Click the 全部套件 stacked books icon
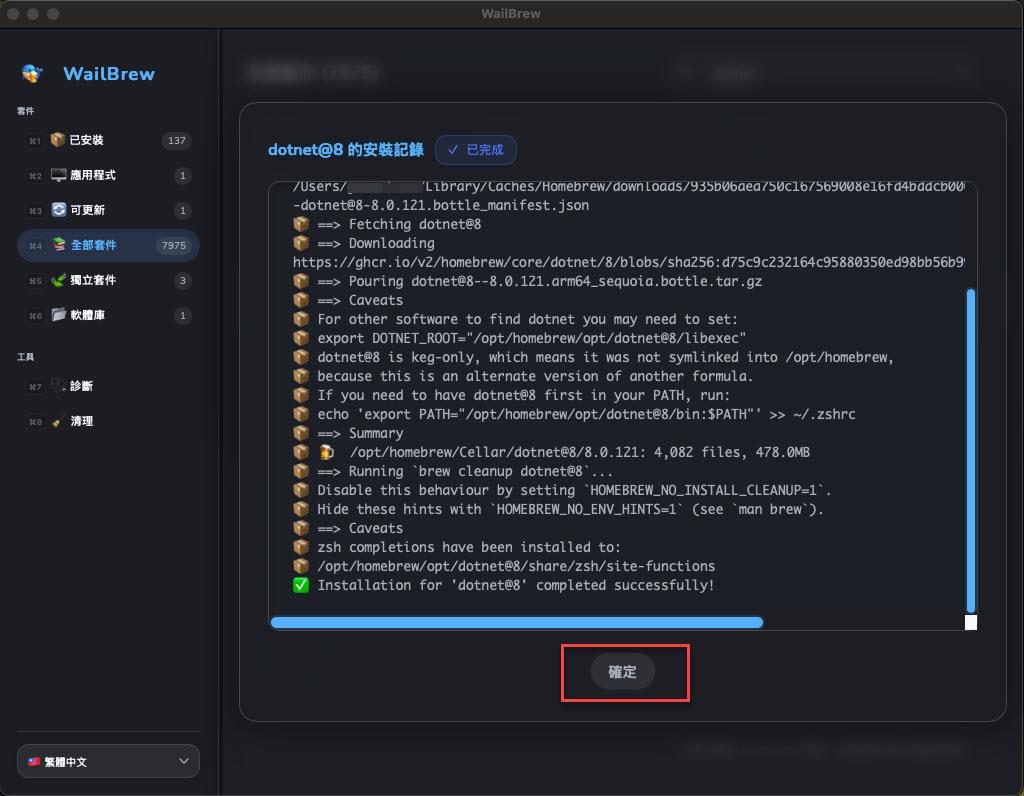1024x796 pixels. pyautogui.click(x=59, y=246)
